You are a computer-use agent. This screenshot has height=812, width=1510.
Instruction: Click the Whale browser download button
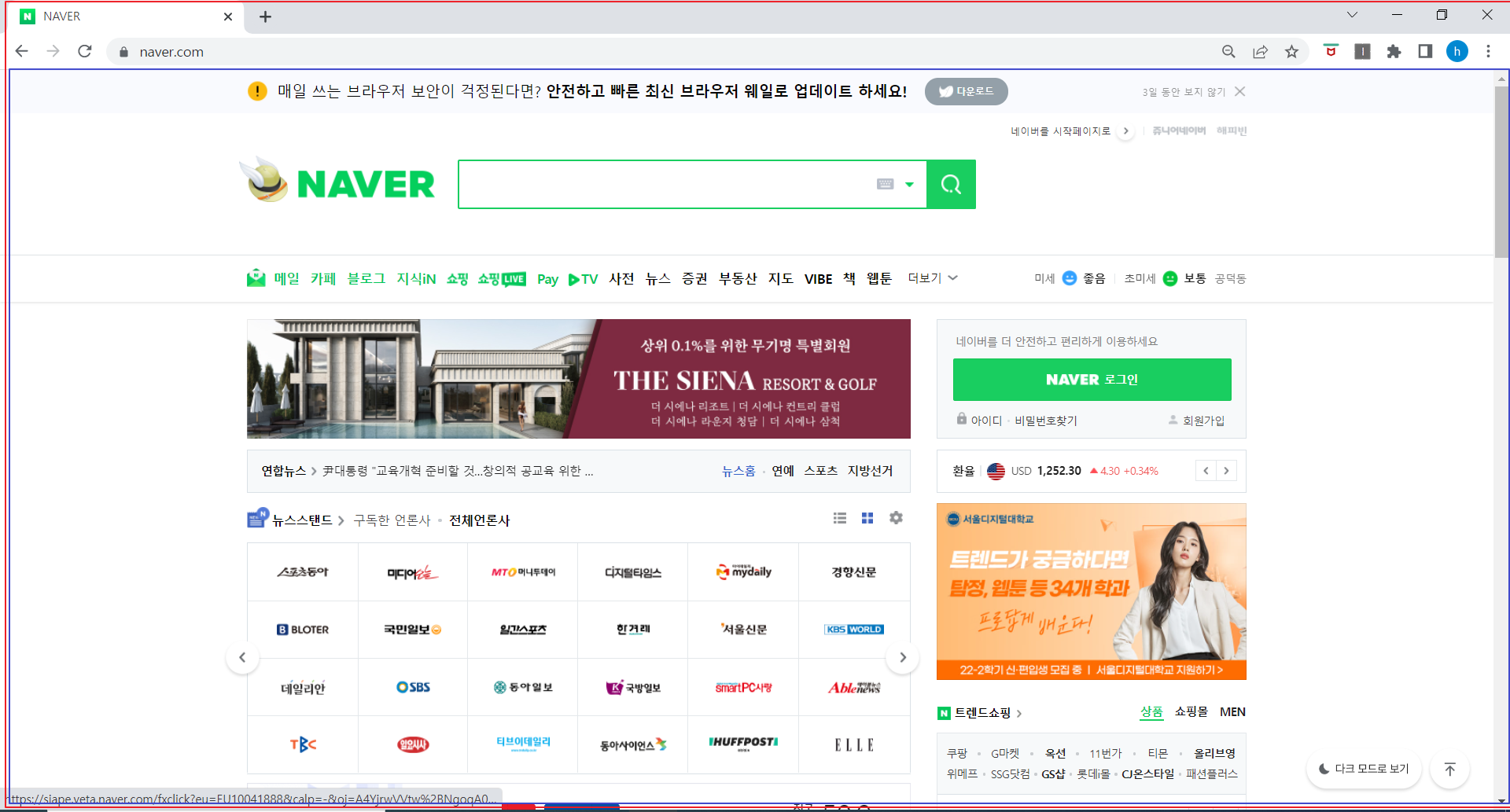[966, 91]
